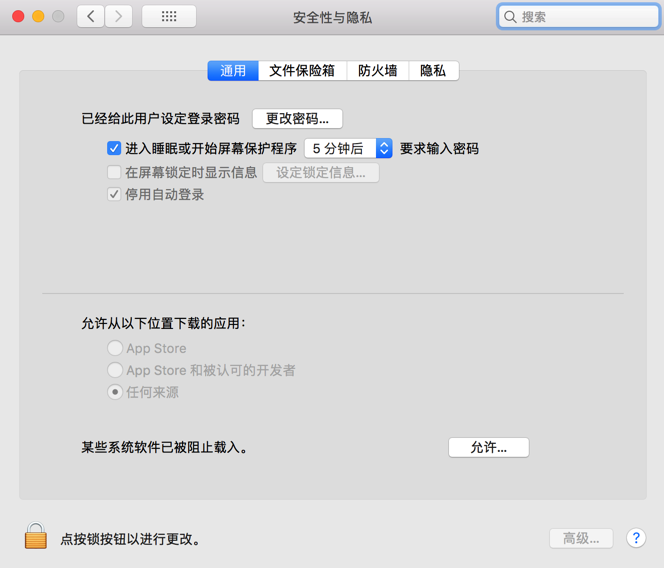
Task: Click the window title 安全性与隐私
Action: 332,17
